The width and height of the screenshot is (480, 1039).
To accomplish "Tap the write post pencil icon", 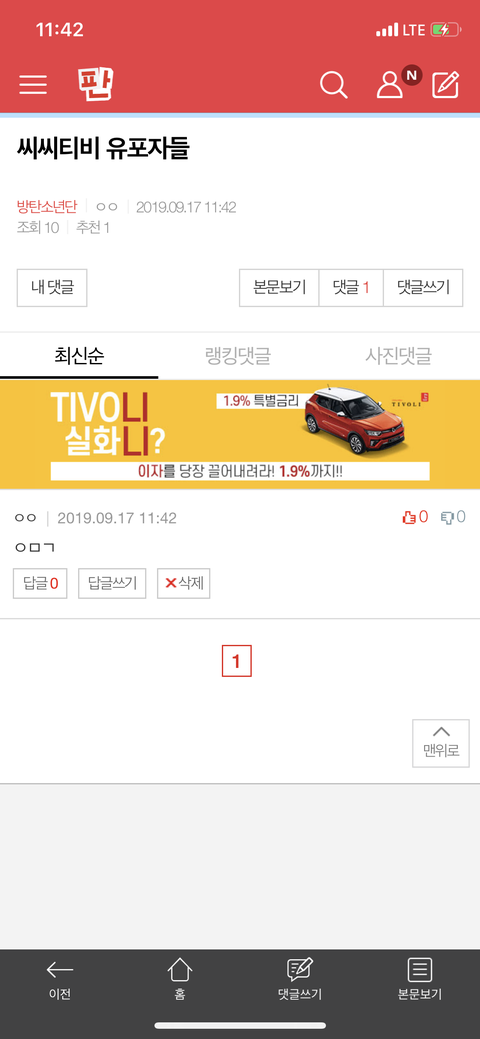I will point(446,85).
